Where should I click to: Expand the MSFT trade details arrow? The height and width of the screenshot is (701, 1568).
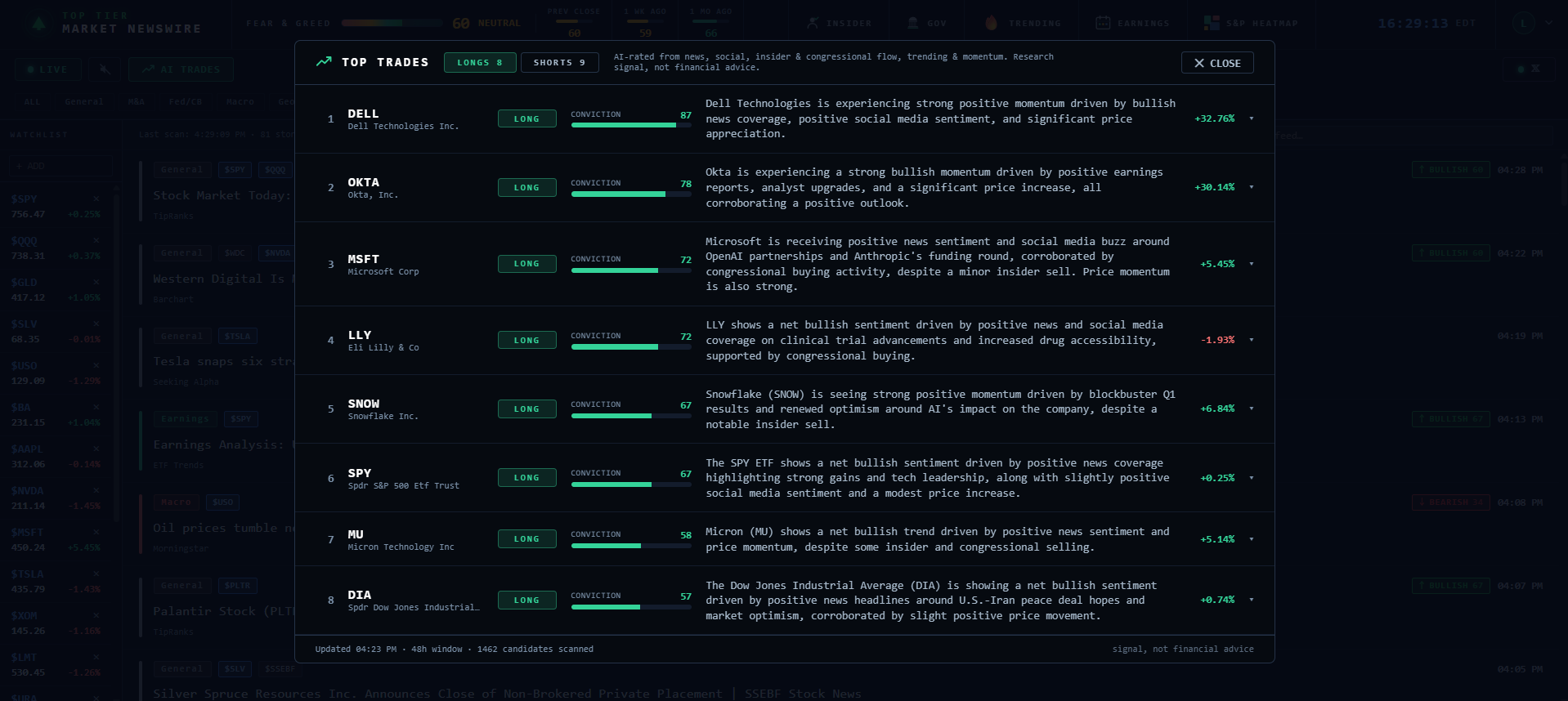pyautogui.click(x=1252, y=264)
